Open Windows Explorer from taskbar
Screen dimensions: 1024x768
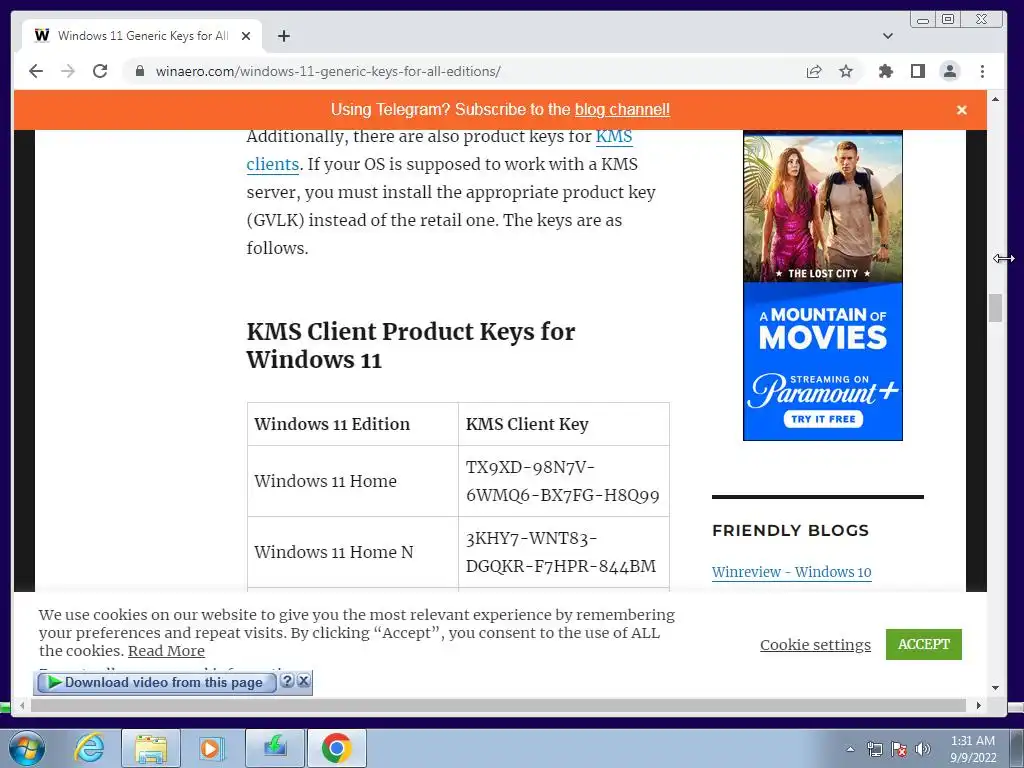[x=150, y=748]
